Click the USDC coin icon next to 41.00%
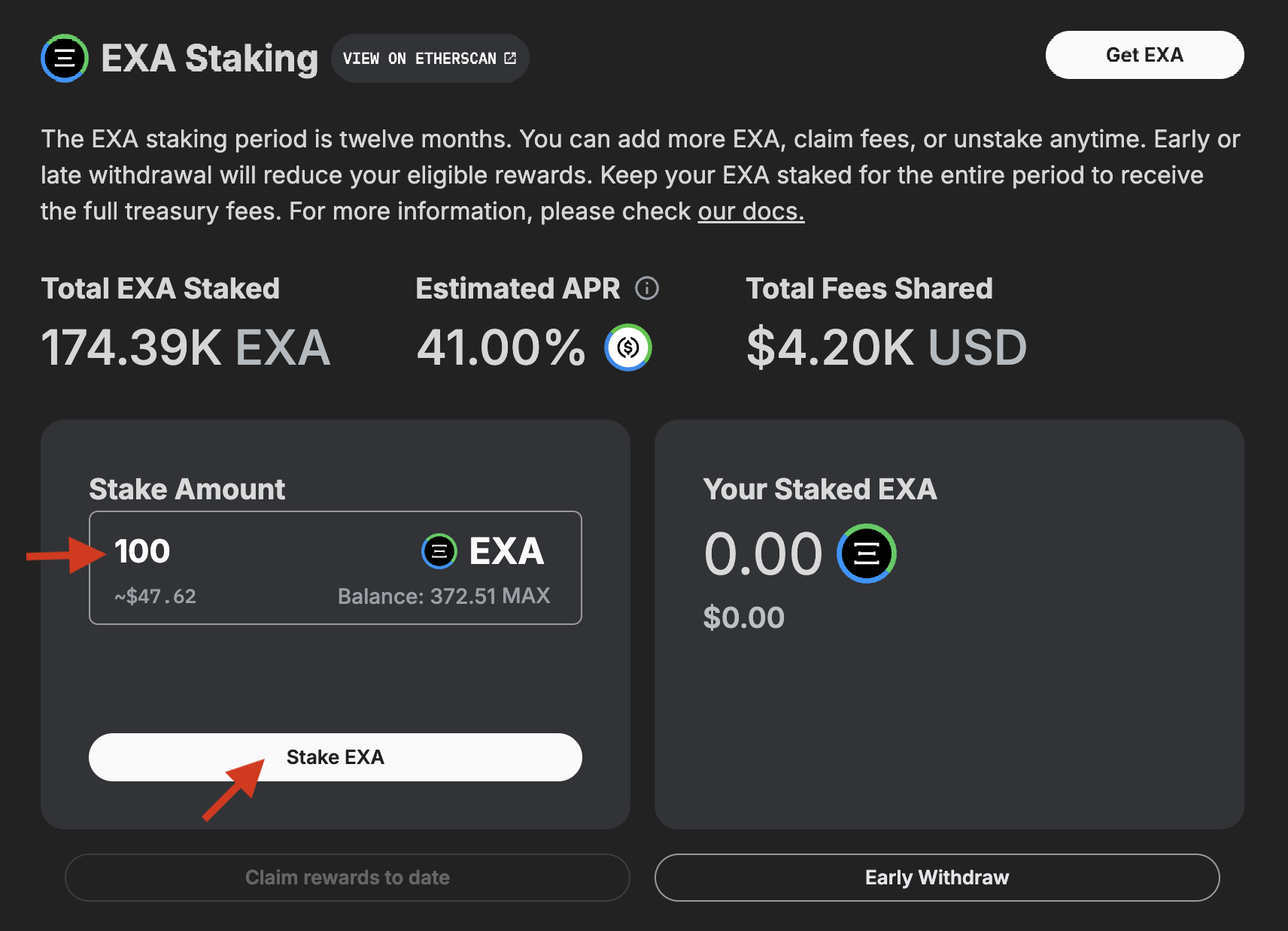Screen dimensions: 1288x931 (x=628, y=347)
